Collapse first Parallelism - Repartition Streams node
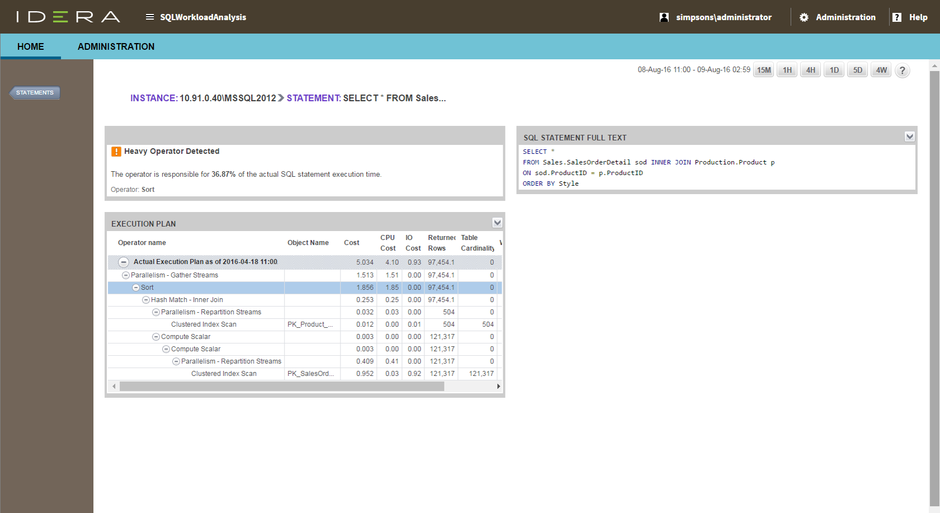The width and height of the screenshot is (940, 513). tap(156, 312)
